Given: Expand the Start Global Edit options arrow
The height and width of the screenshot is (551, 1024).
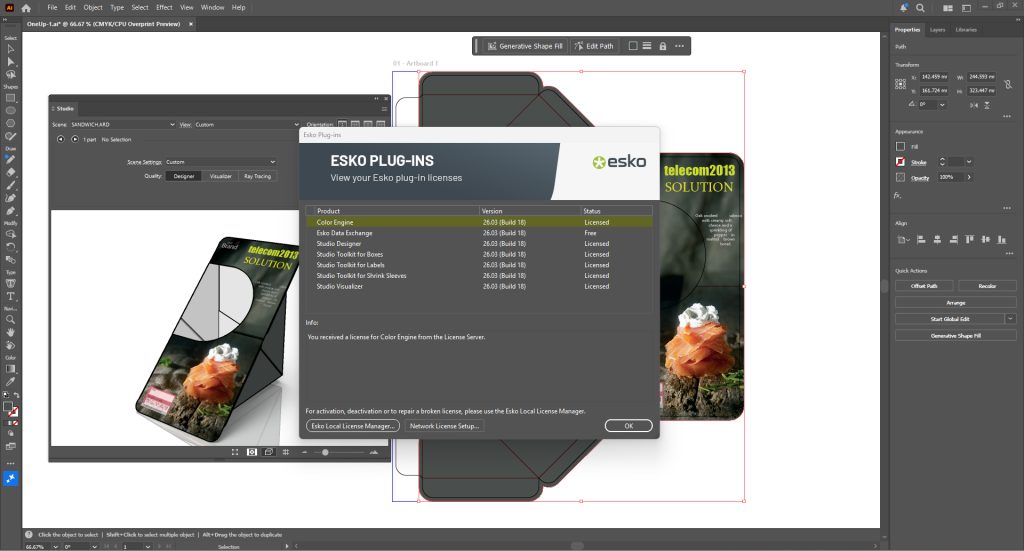Looking at the screenshot, I should point(1010,319).
